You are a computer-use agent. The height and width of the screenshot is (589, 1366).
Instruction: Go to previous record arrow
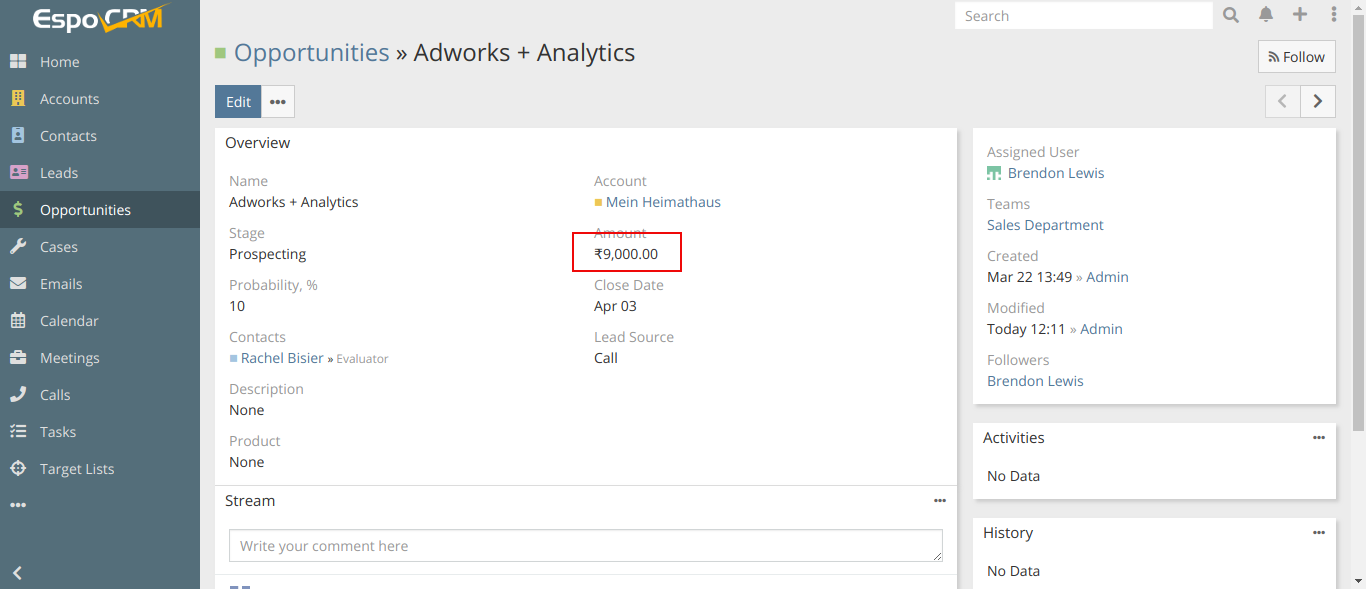(x=1283, y=101)
